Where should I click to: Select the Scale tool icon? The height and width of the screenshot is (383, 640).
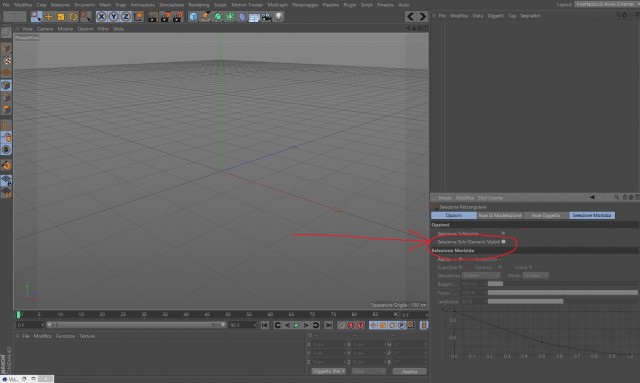[61, 17]
